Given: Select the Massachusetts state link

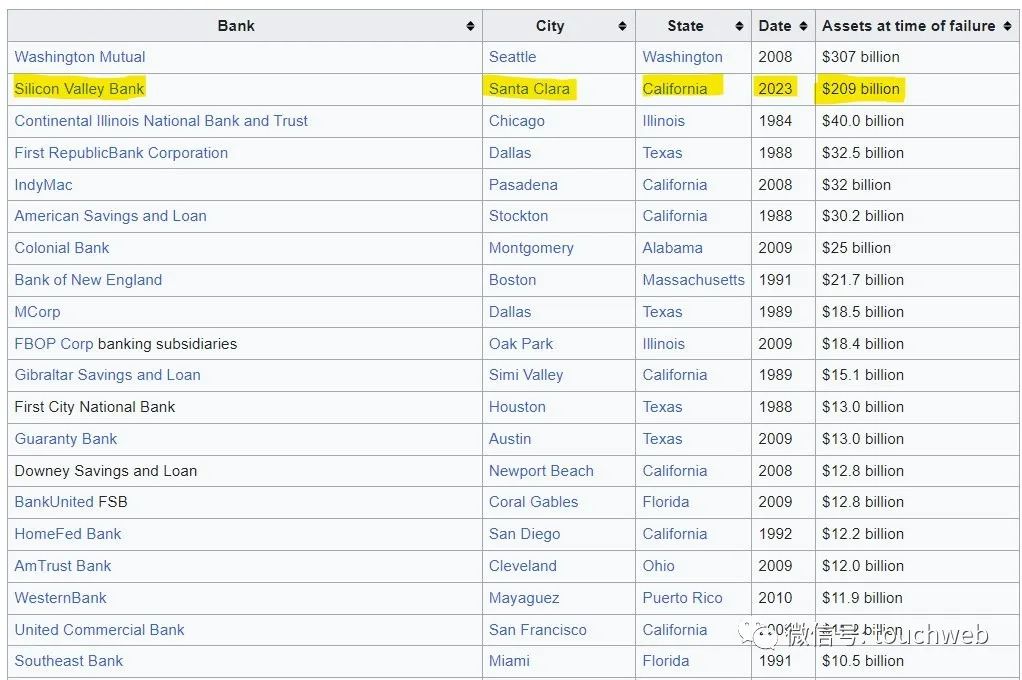Looking at the screenshot, I should point(693,280).
